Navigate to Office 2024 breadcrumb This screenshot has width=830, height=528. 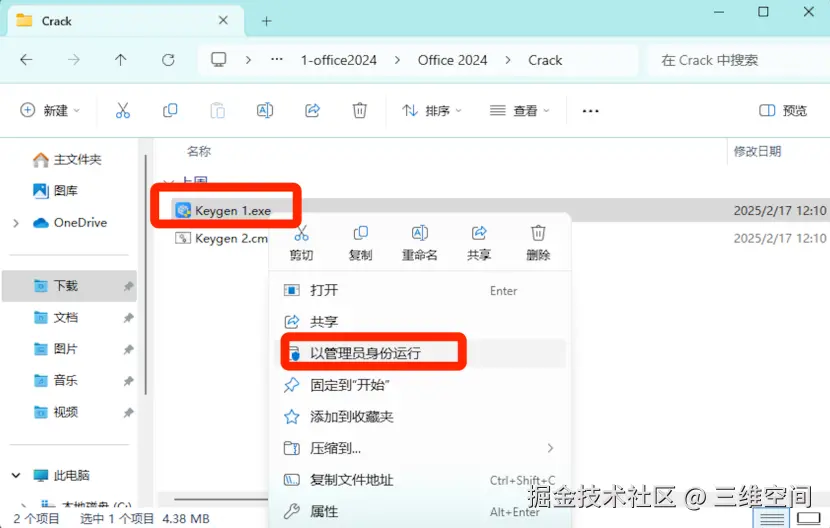pos(453,60)
